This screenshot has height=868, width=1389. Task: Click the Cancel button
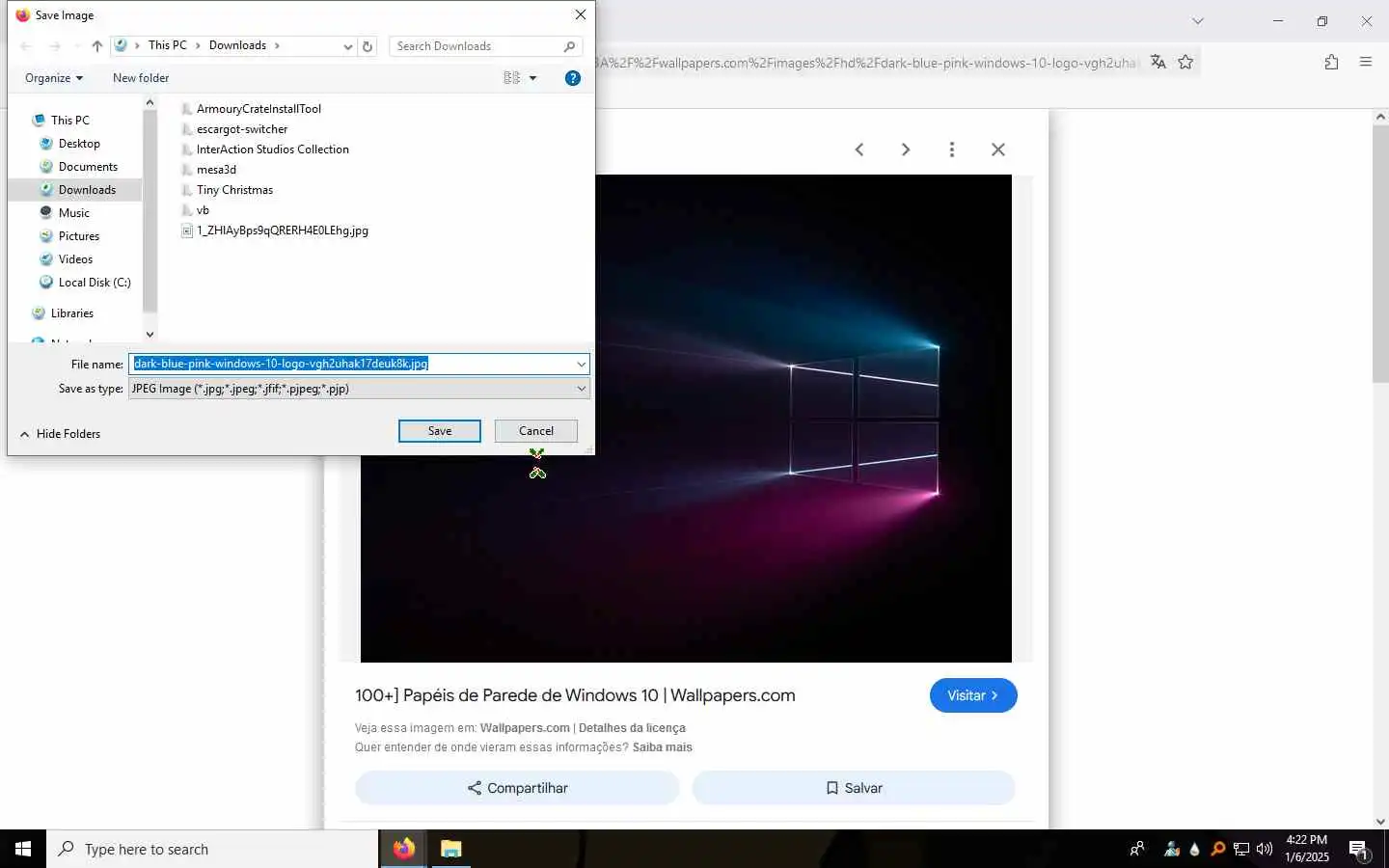tap(536, 431)
